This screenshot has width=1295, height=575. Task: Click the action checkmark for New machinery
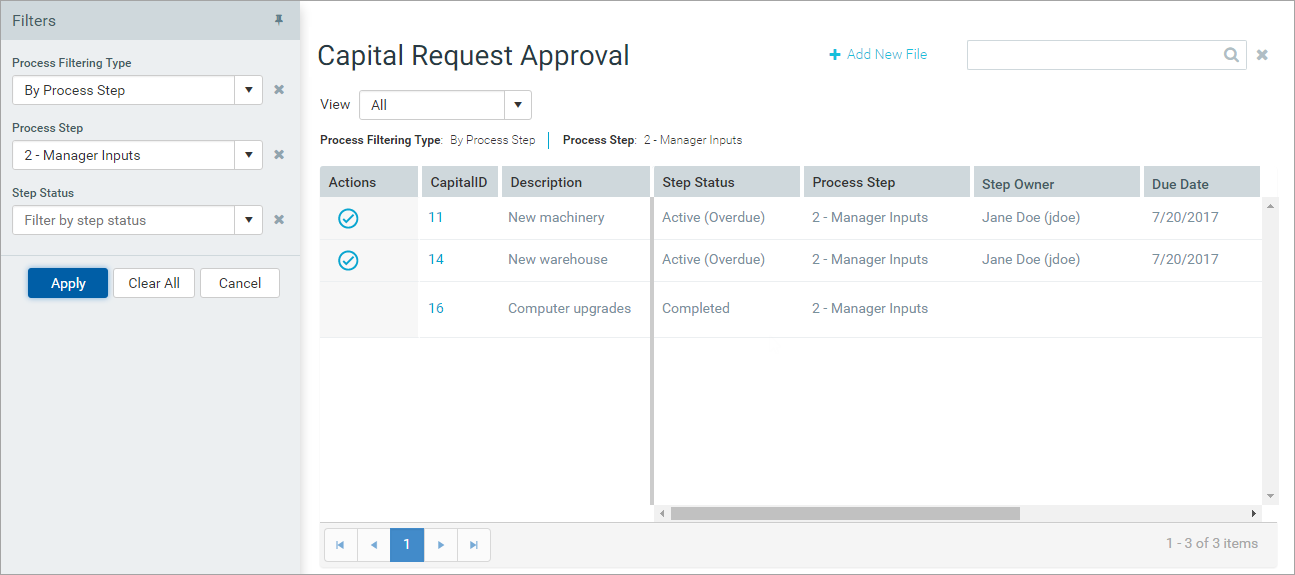point(348,218)
